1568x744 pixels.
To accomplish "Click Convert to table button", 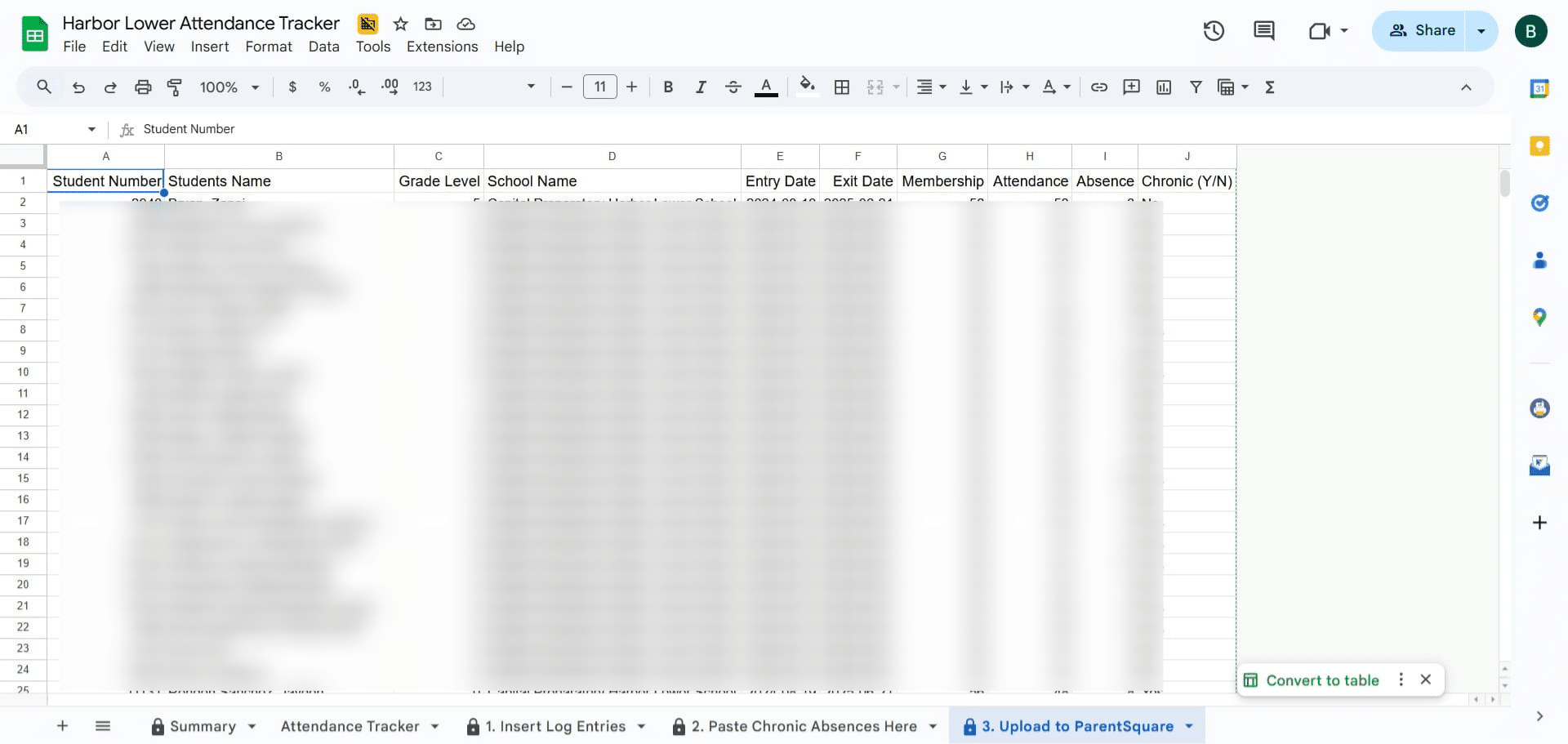I will pyautogui.click(x=1312, y=680).
